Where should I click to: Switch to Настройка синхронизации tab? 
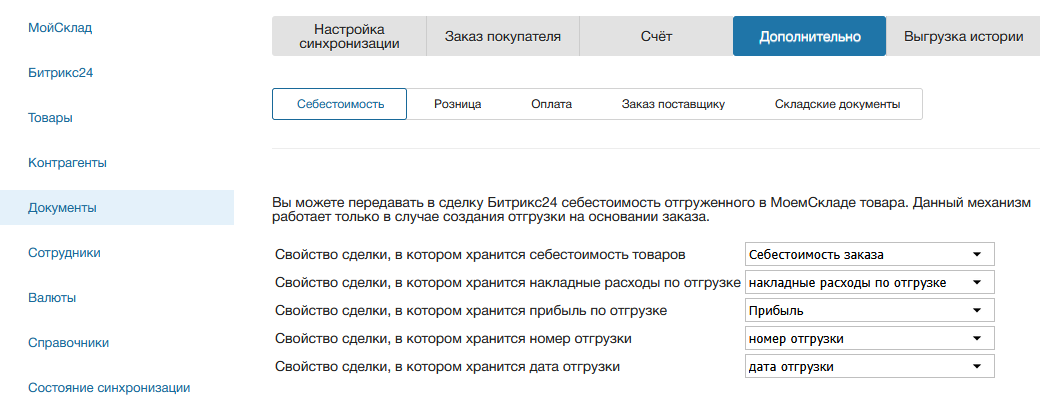[x=349, y=36]
